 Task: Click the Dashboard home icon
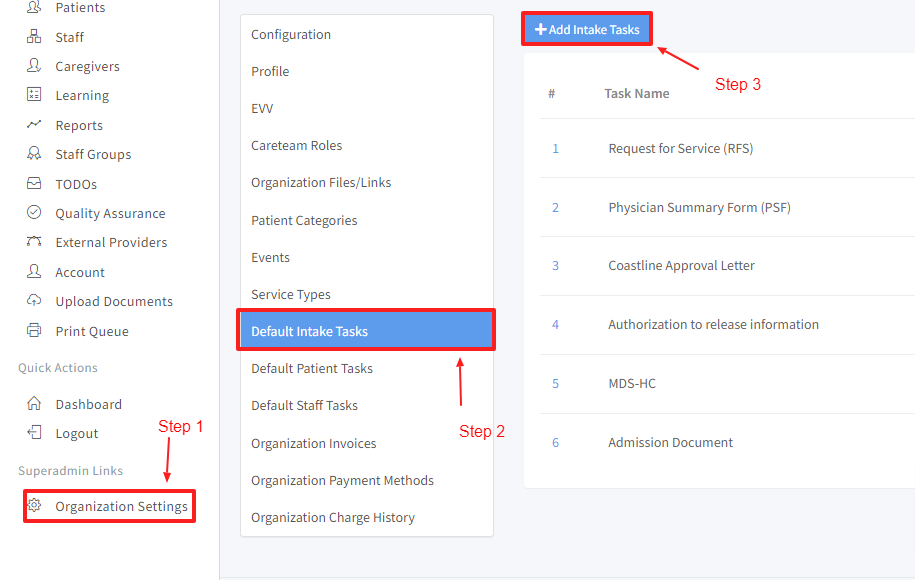(x=34, y=404)
